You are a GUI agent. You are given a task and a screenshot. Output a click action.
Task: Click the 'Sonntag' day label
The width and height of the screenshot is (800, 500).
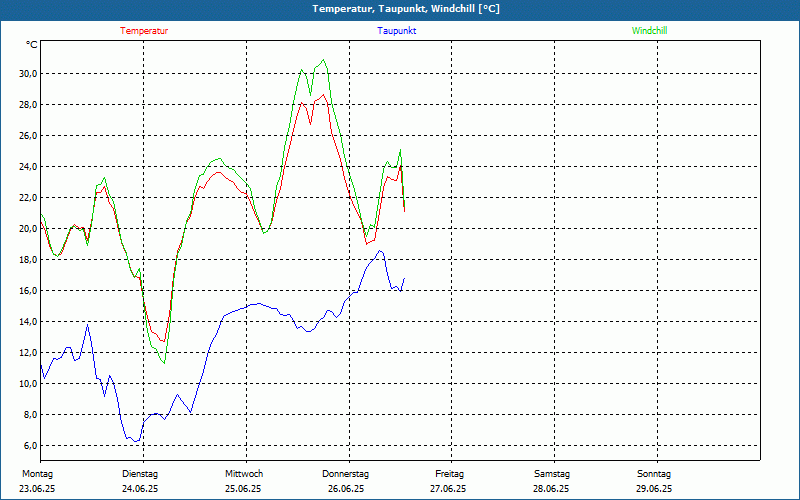tap(654, 474)
